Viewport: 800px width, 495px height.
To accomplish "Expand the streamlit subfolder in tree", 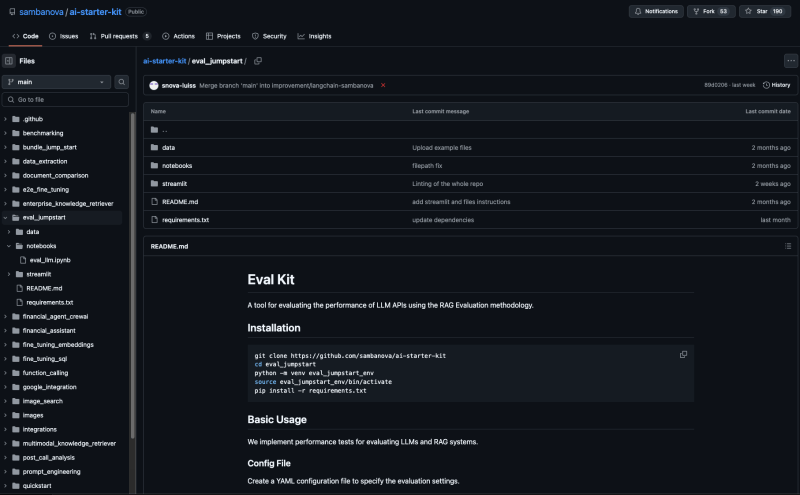I will click(x=9, y=274).
